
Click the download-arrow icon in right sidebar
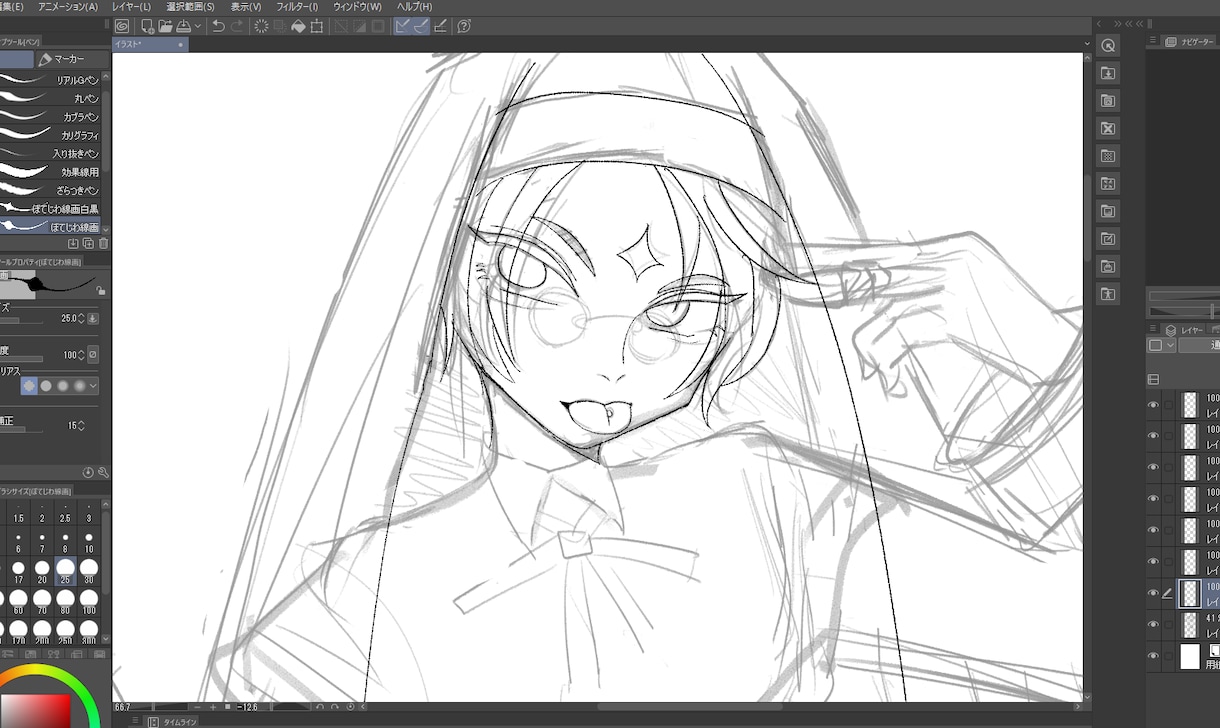pos(1108,73)
